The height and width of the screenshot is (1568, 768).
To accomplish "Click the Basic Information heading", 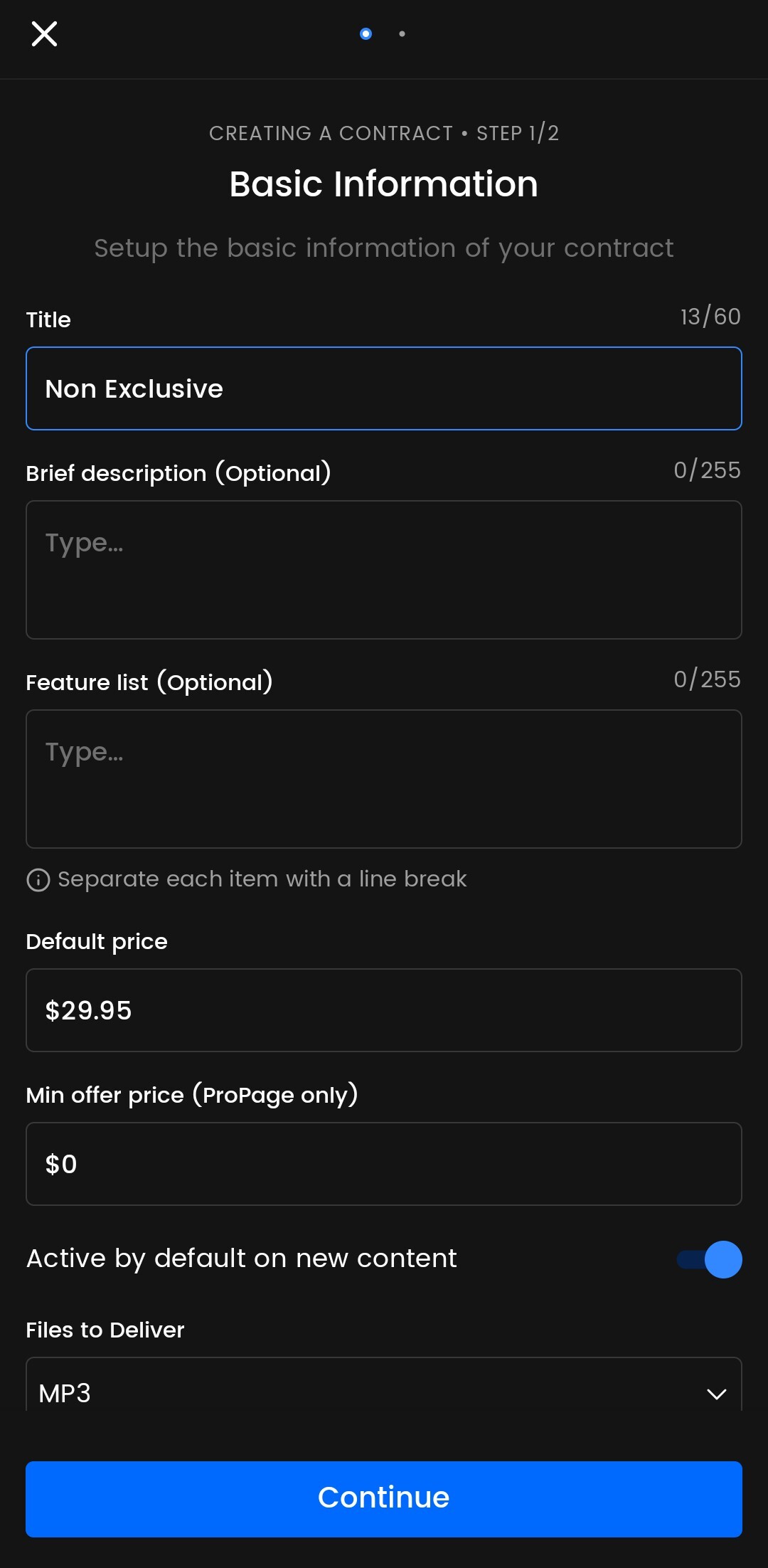I will point(384,184).
